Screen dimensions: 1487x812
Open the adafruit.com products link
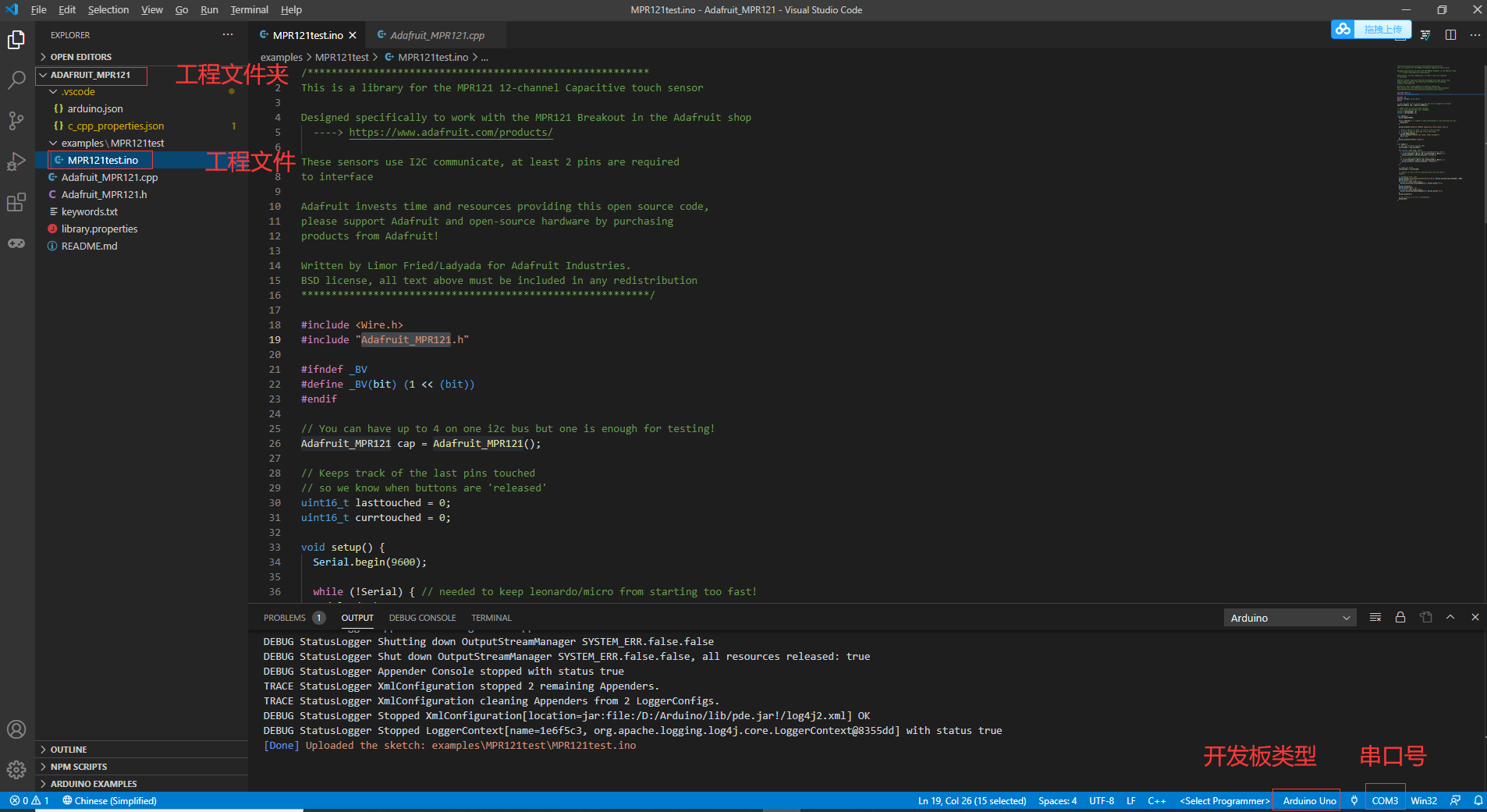(x=451, y=132)
